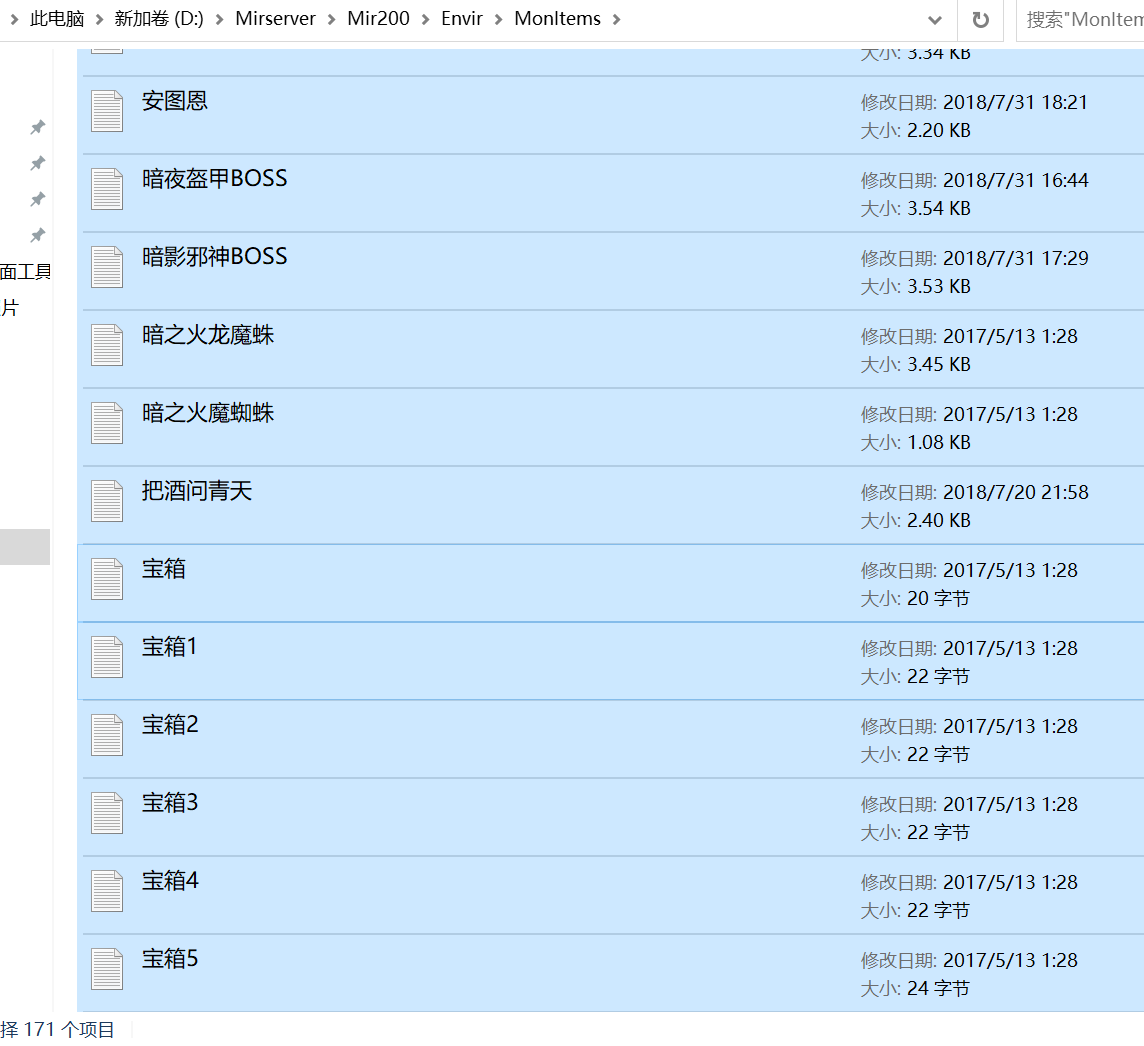The image size is (1144, 1046).
Task: Click the file icon of 宝箱5
Action: pyautogui.click(x=107, y=969)
